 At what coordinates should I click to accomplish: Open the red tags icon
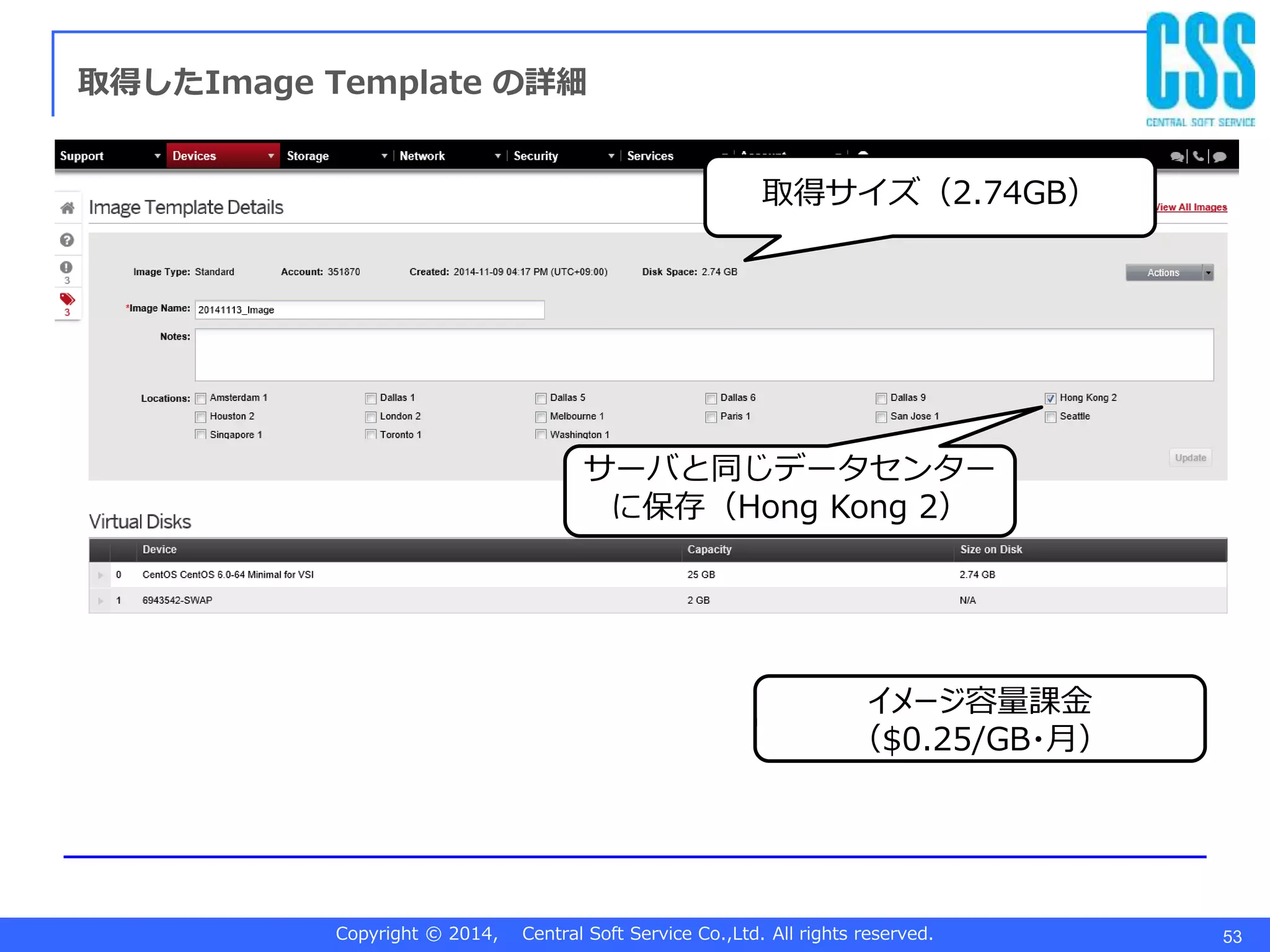coord(67,299)
